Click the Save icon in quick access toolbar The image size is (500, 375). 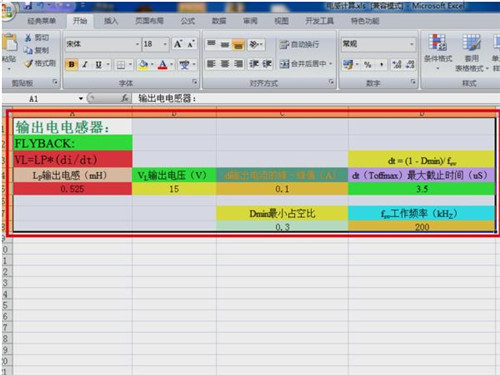pyautogui.click(x=28, y=6)
